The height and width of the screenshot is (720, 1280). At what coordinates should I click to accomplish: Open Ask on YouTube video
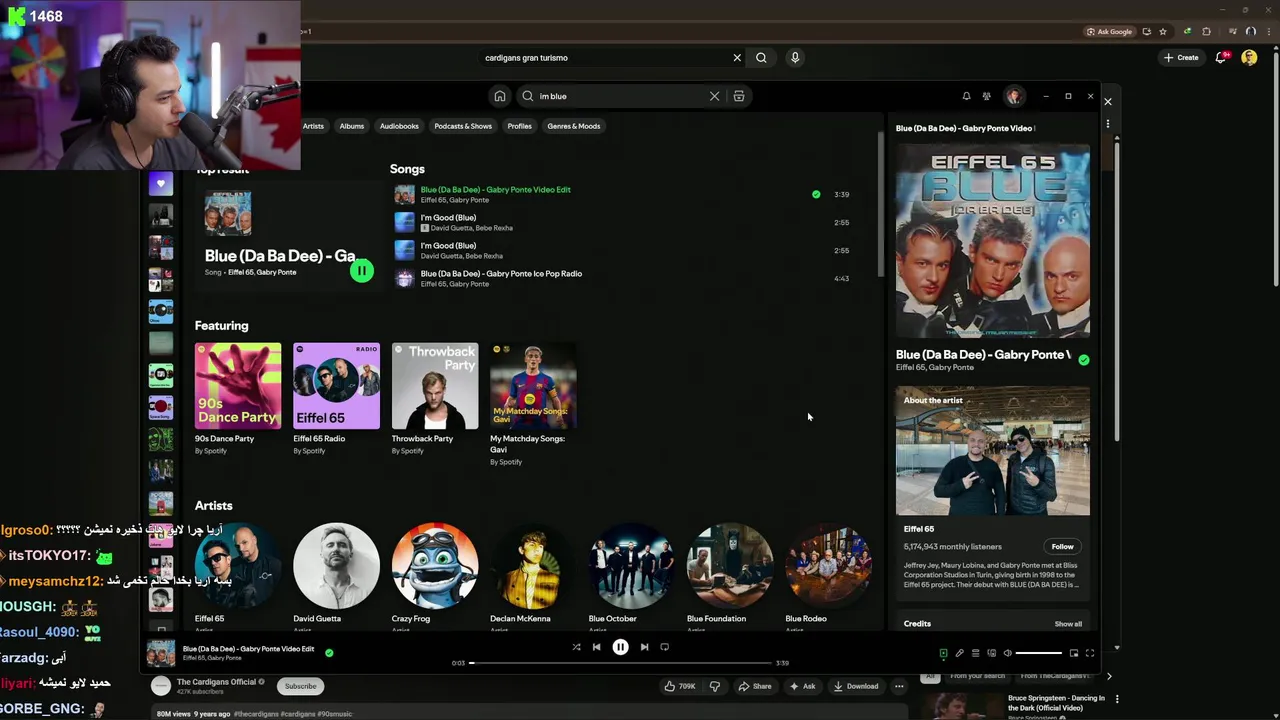[802, 686]
